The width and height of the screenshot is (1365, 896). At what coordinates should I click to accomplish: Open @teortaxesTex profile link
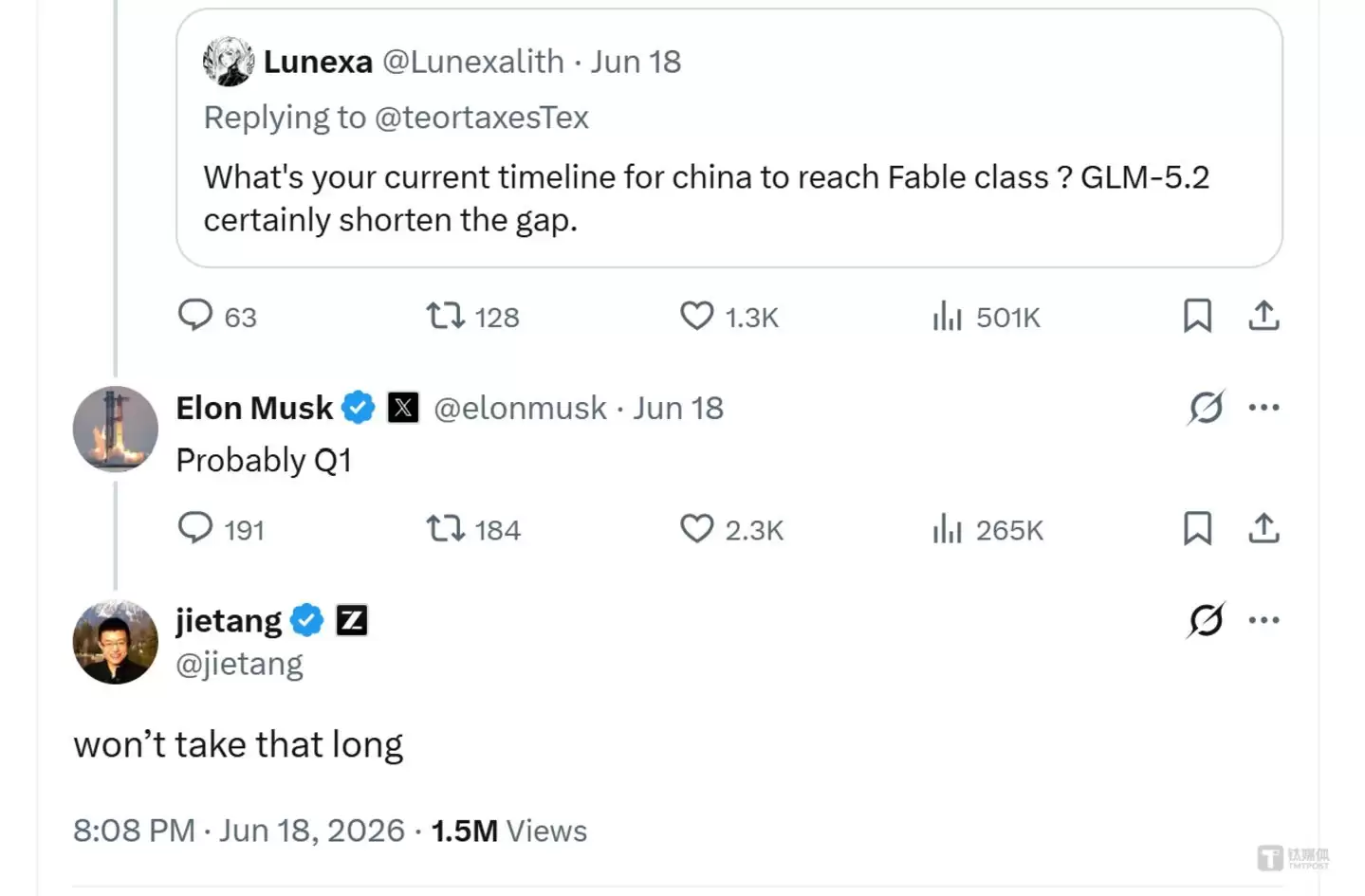[481, 118]
